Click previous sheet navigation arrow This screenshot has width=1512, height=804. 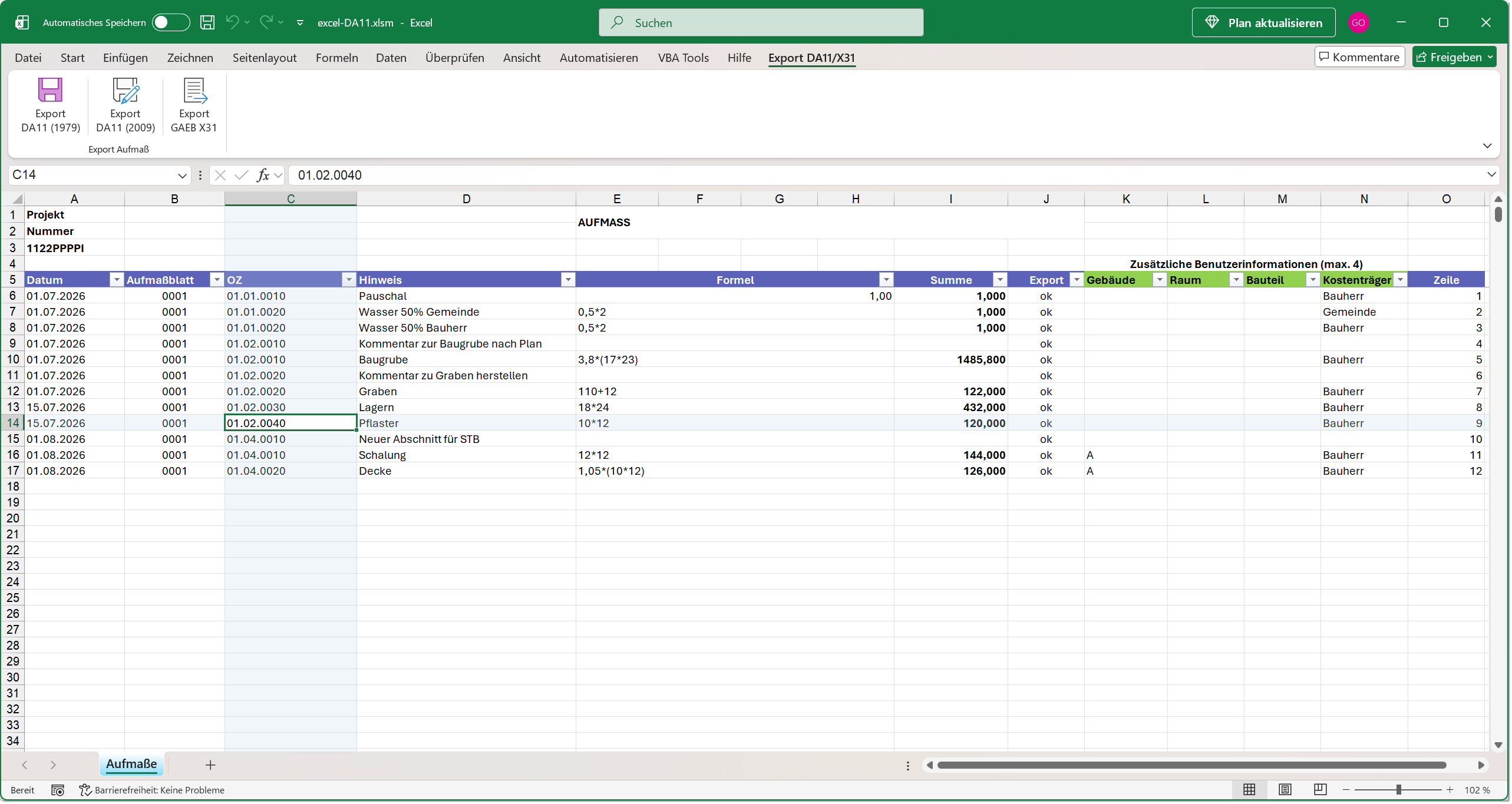click(x=24, y=765)
